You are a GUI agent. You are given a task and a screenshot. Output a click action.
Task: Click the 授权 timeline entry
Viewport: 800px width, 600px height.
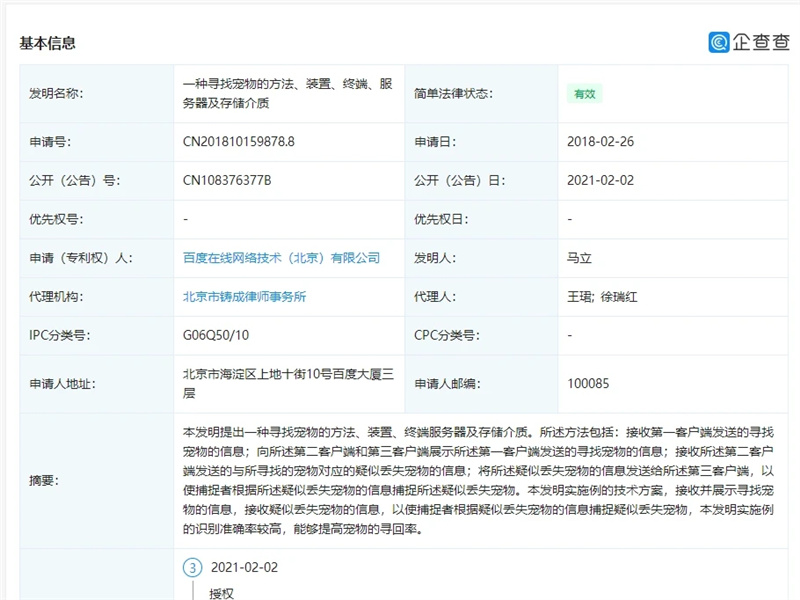pos(221,593)
